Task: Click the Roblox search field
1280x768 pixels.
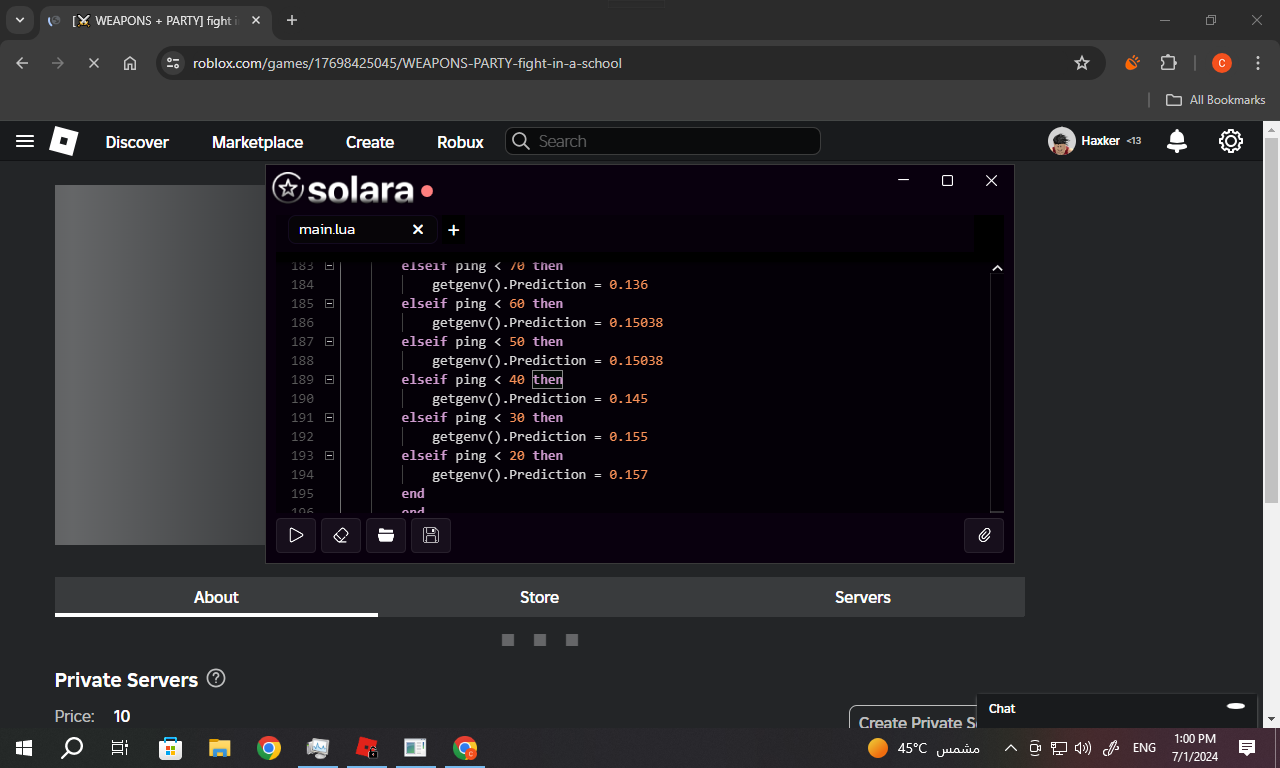Action: coord(663,141)
